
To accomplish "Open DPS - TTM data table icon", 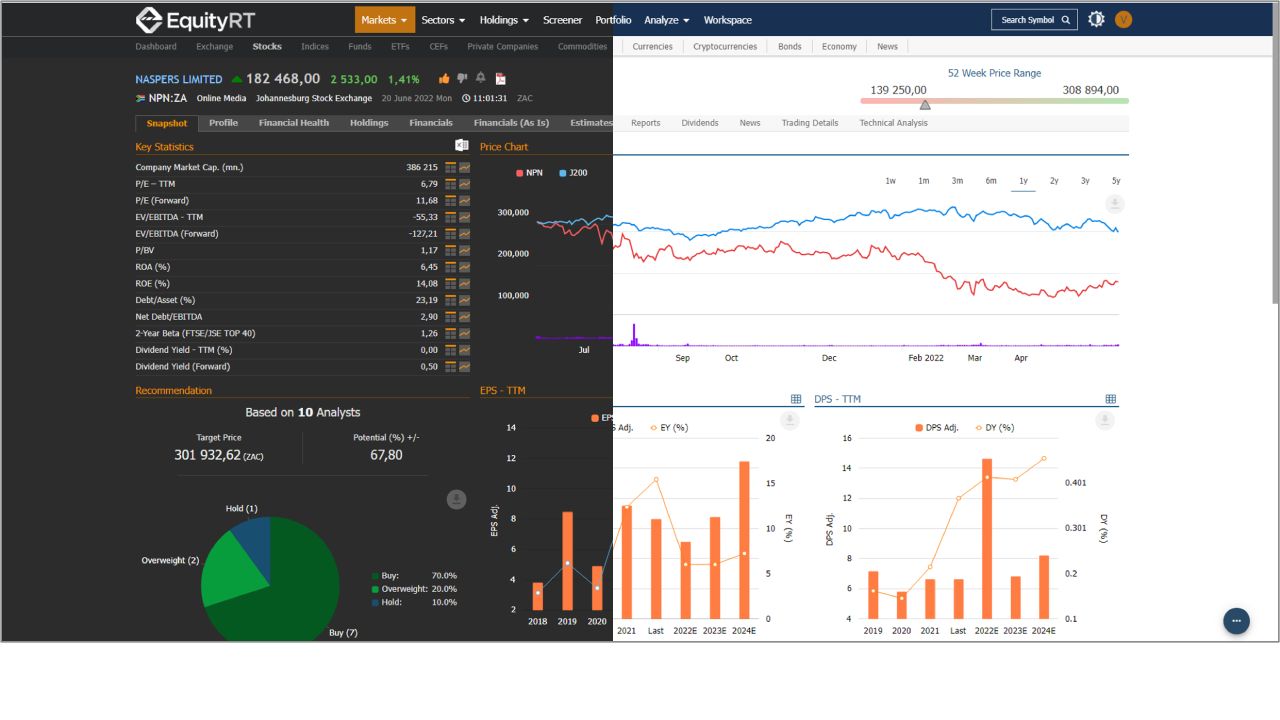I will click(x=1110, y=399).
